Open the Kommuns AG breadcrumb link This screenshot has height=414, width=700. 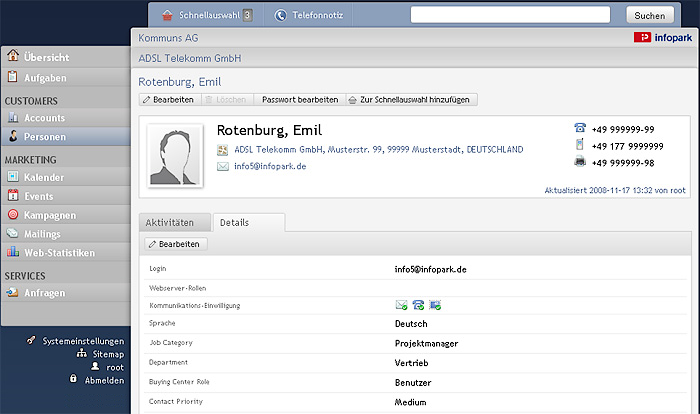(168, 38)
